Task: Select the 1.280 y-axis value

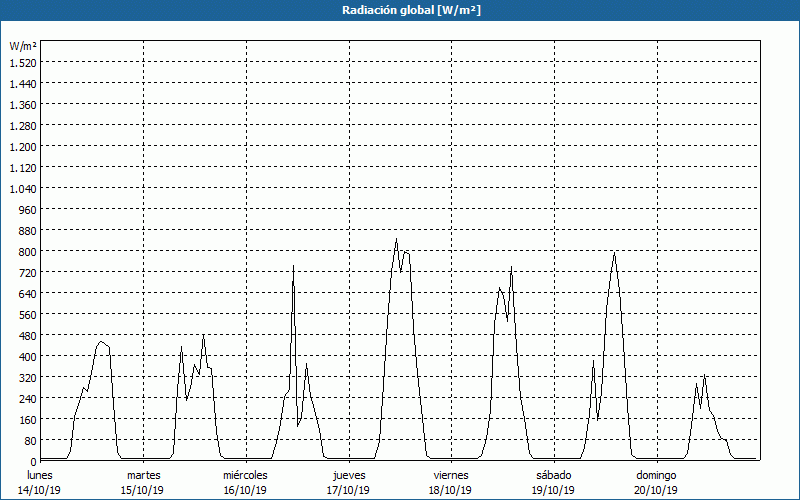Action: pyautogui.click(x=23, y=126)
